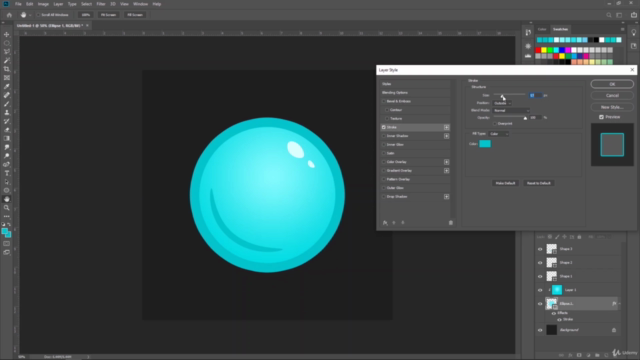Viewport: 640px width, 360px height.
Task: Add another Gradient Overlay with plus button
Action: (447, 171)
